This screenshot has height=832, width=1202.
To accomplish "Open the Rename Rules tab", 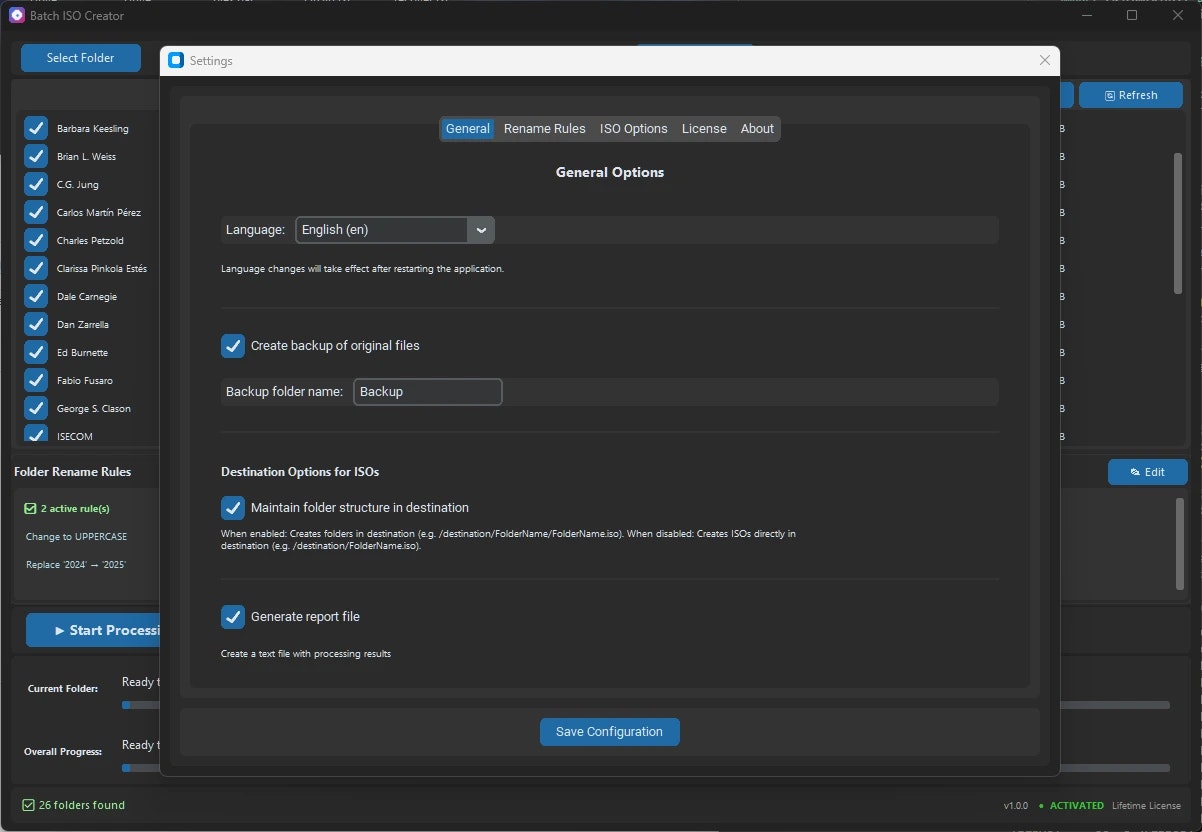I will (x=545, y=129).
